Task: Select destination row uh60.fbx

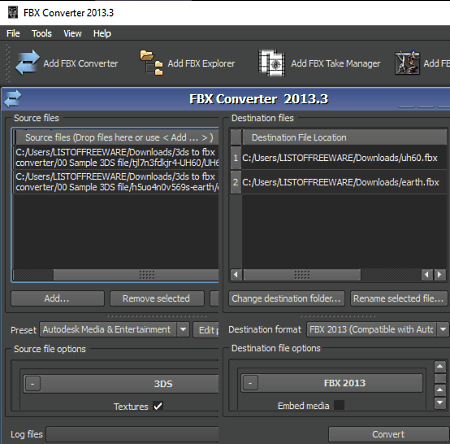Action: [344, 158]
